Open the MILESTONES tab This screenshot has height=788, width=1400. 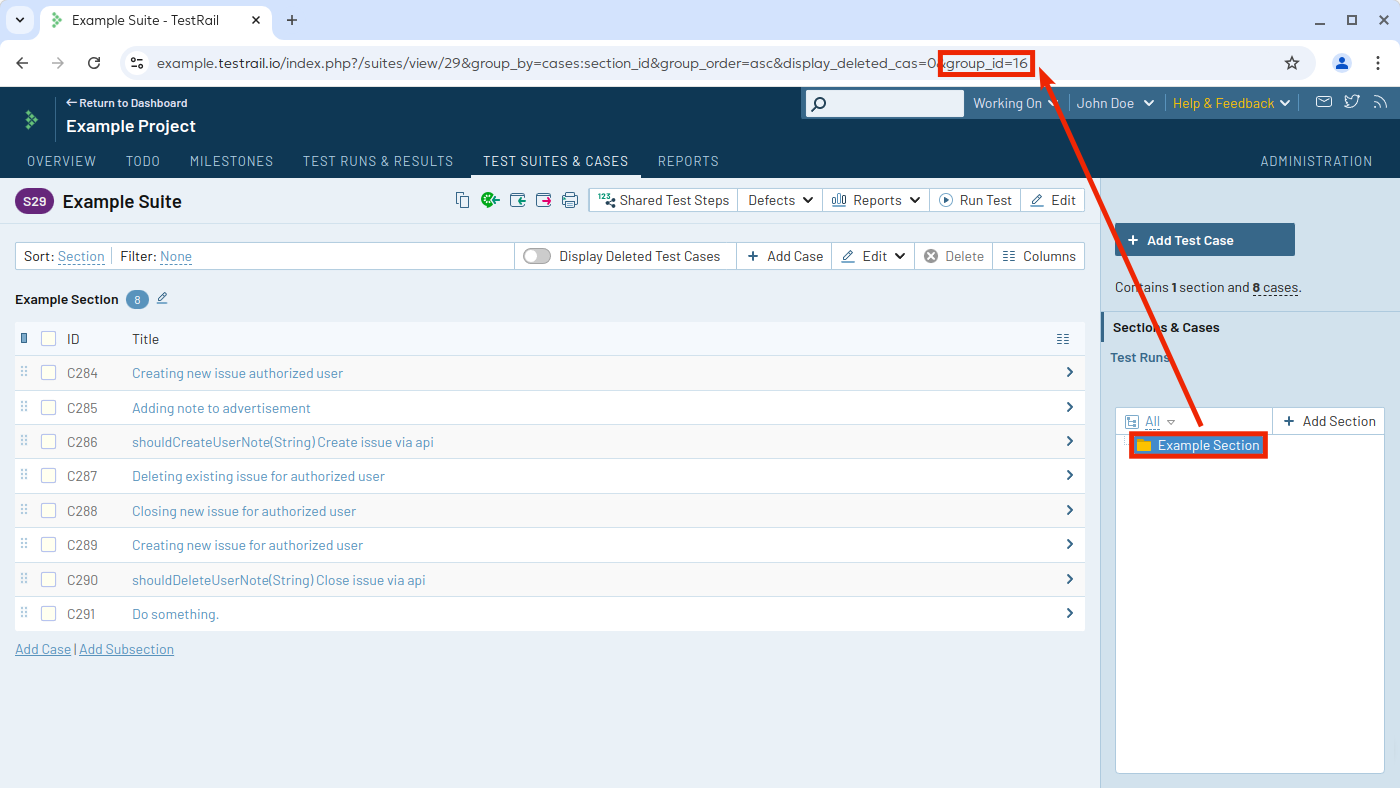click(231, 161)
